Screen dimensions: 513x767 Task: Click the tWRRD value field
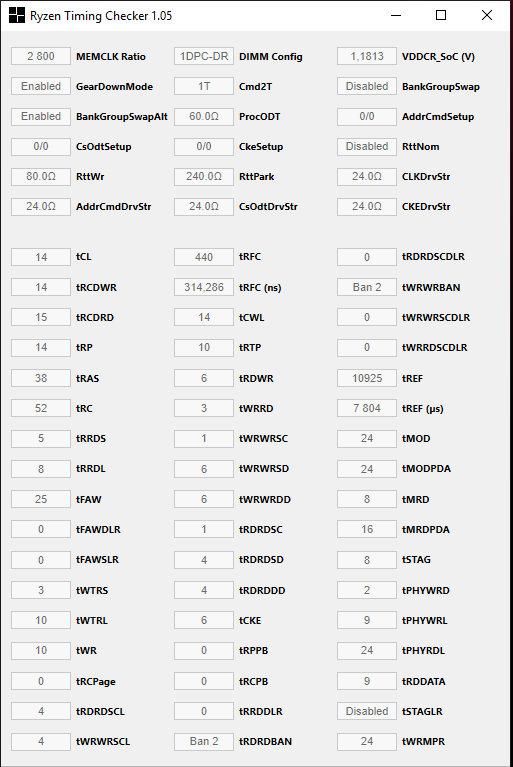pyautogui.click(x=204, y=408)
